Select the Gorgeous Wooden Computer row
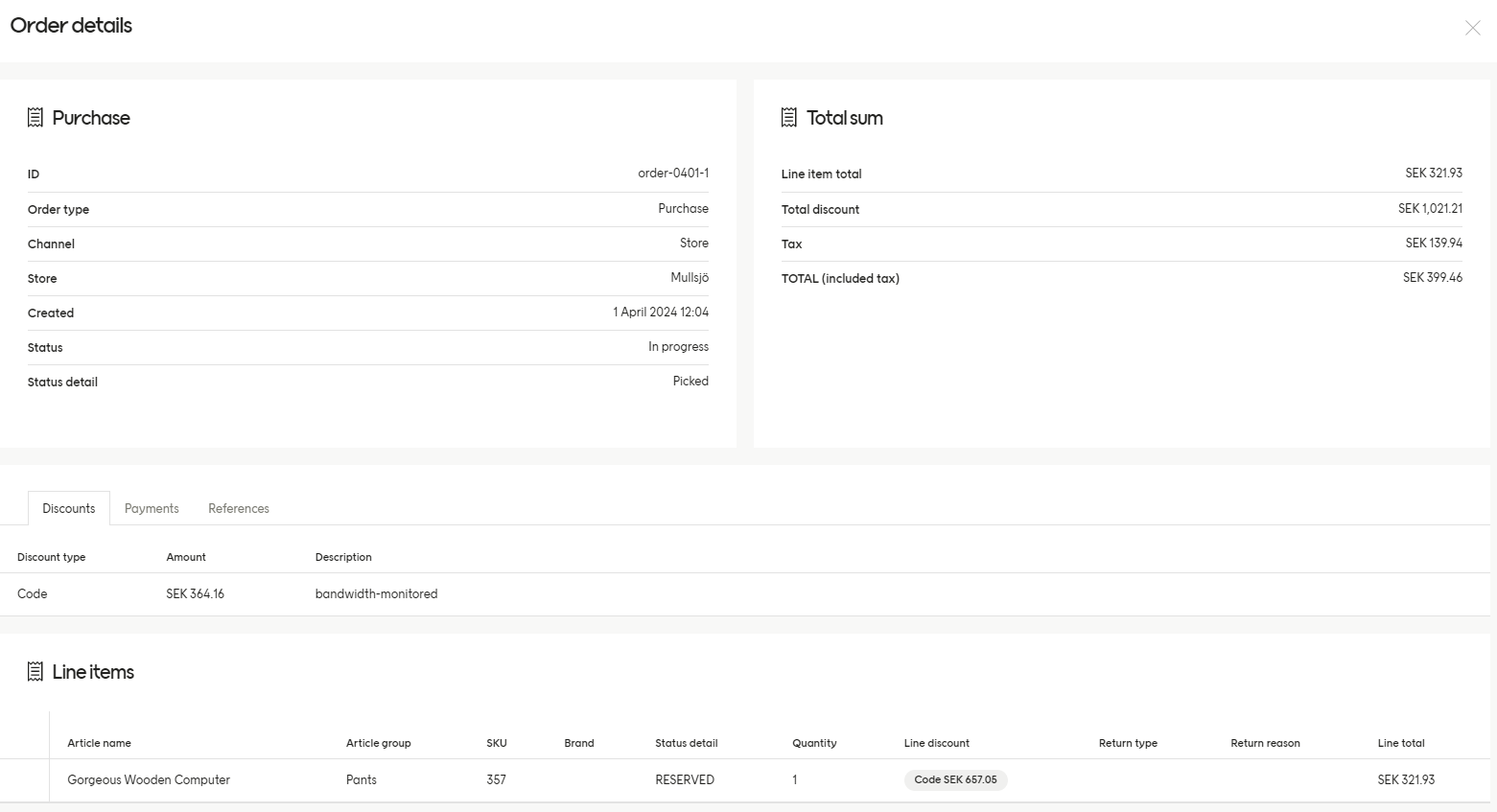1497x812 pixels. tap(748, 780)
